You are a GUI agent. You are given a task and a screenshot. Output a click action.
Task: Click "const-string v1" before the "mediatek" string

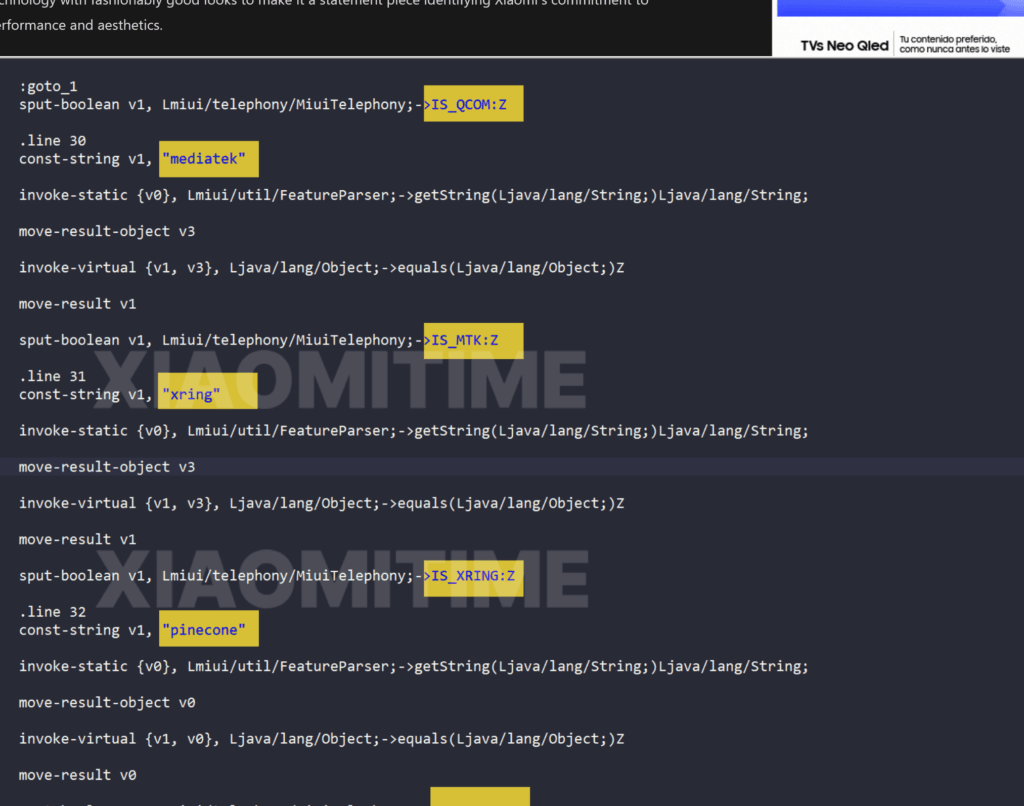[86, 159]
